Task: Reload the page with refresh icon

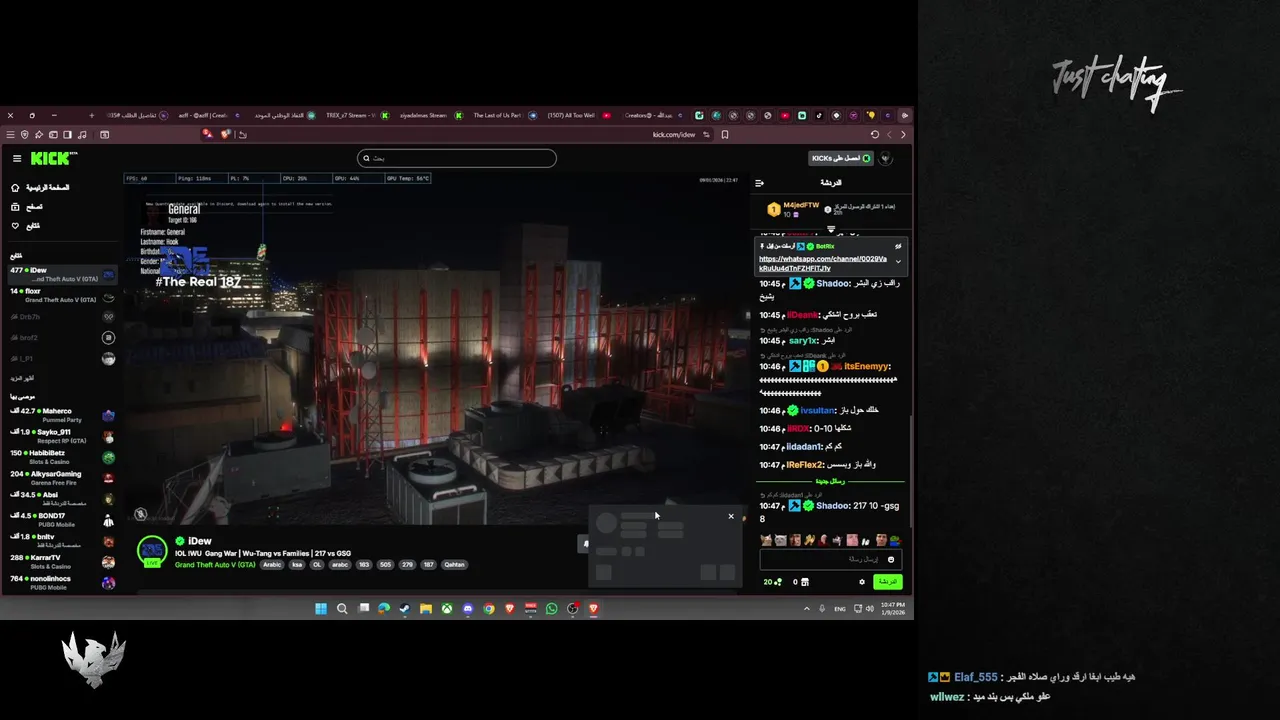Action: 875,135
